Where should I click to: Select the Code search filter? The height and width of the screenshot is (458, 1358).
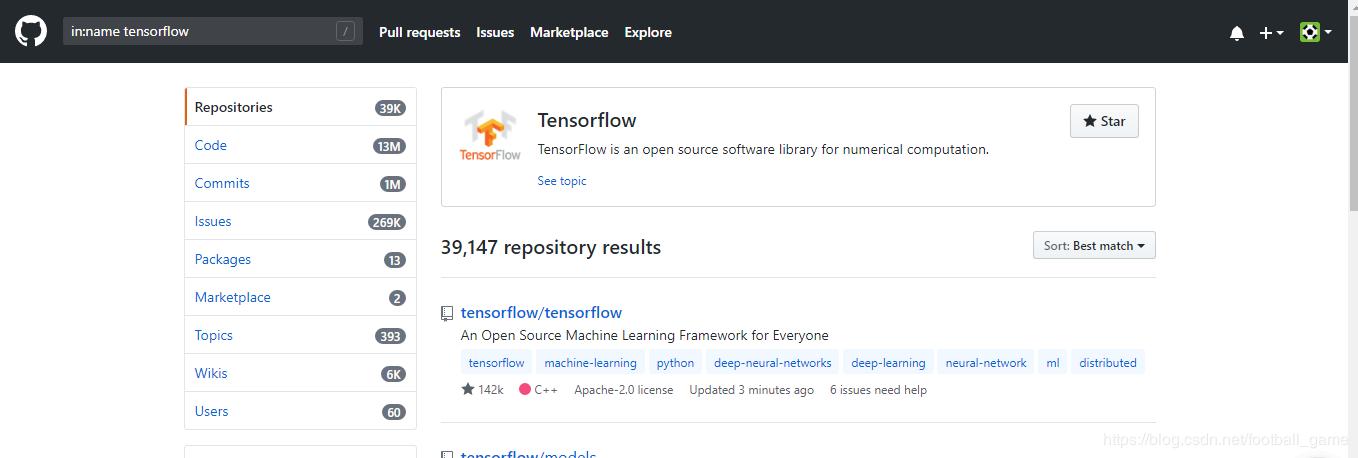point(300,145)
